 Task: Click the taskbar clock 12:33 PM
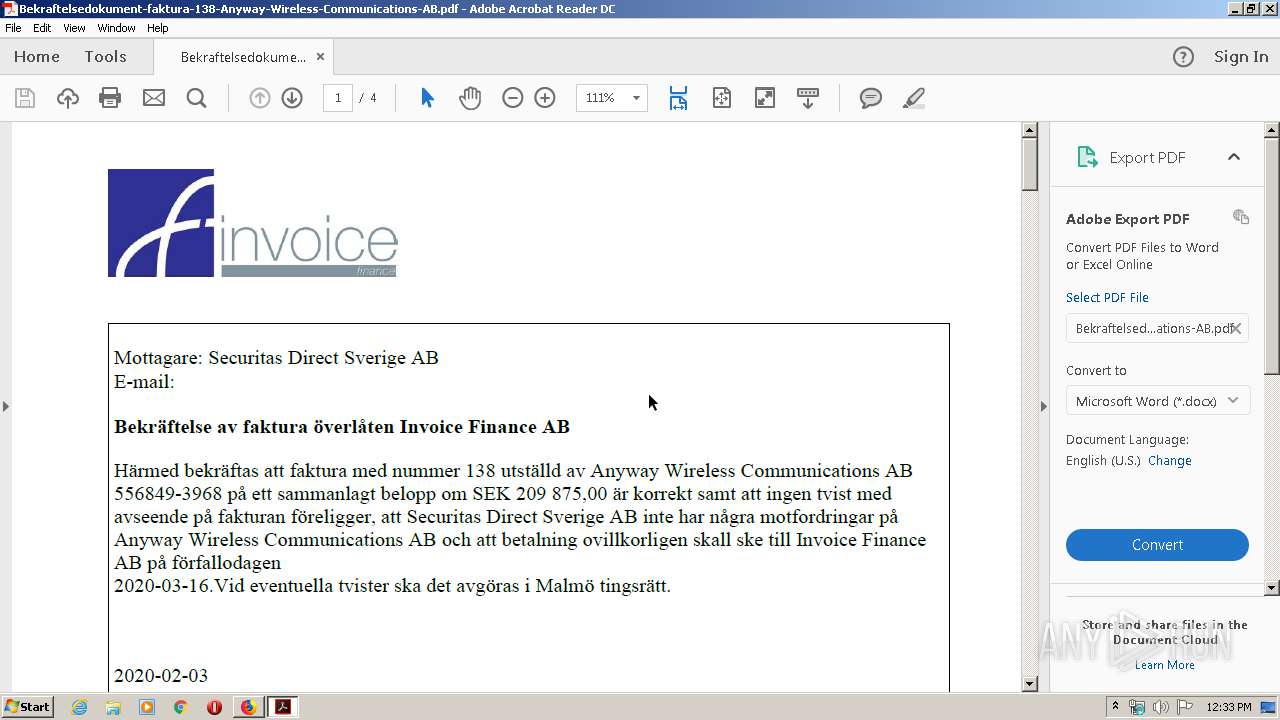[x=1229, y=707]
